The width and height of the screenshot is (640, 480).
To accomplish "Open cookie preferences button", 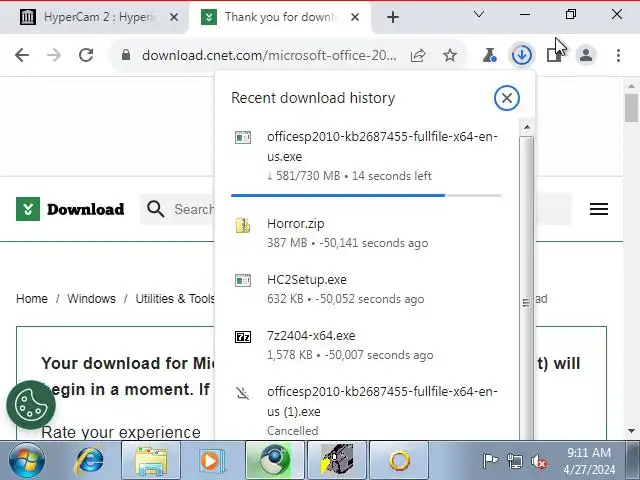I will [31, 404].
